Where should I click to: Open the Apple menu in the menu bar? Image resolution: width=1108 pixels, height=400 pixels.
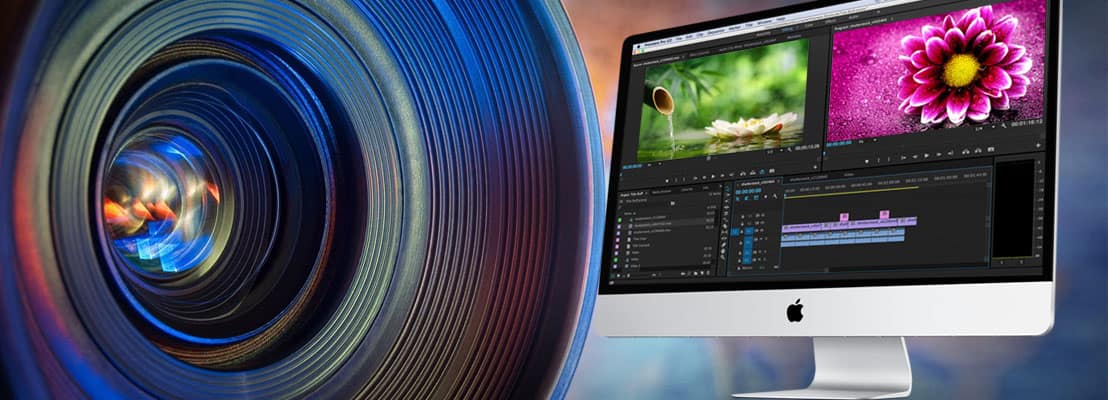tap(638, 48)
